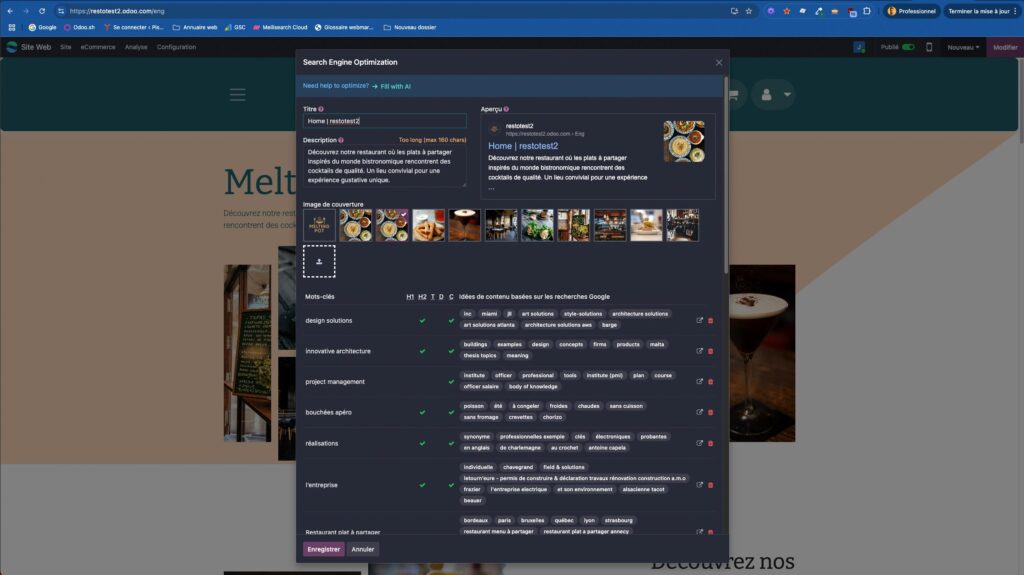1024x575 pixels.
Task: Bookmark this page with the star icon
Action: 749,11
